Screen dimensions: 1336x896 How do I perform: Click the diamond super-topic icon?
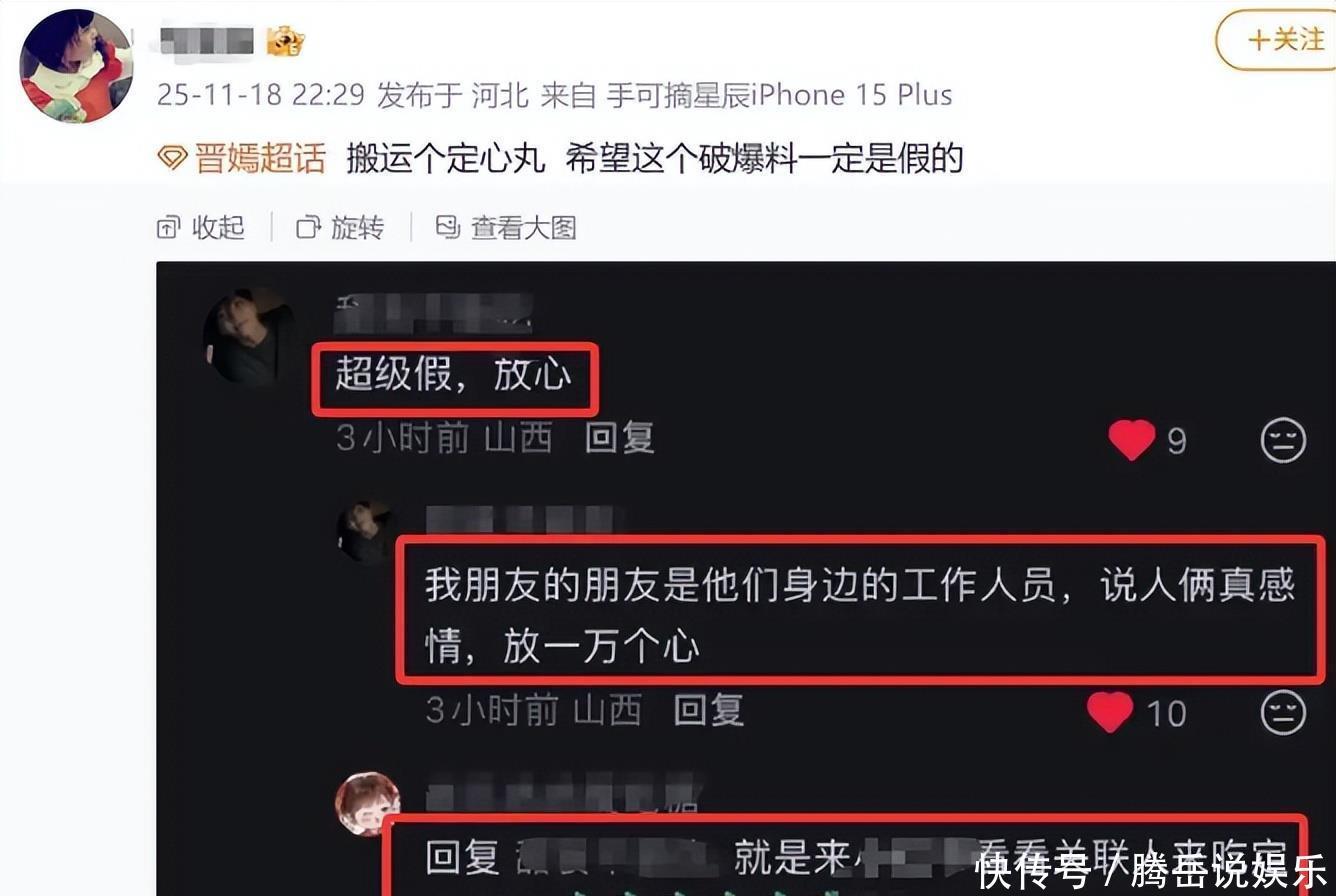click(173, 158)
